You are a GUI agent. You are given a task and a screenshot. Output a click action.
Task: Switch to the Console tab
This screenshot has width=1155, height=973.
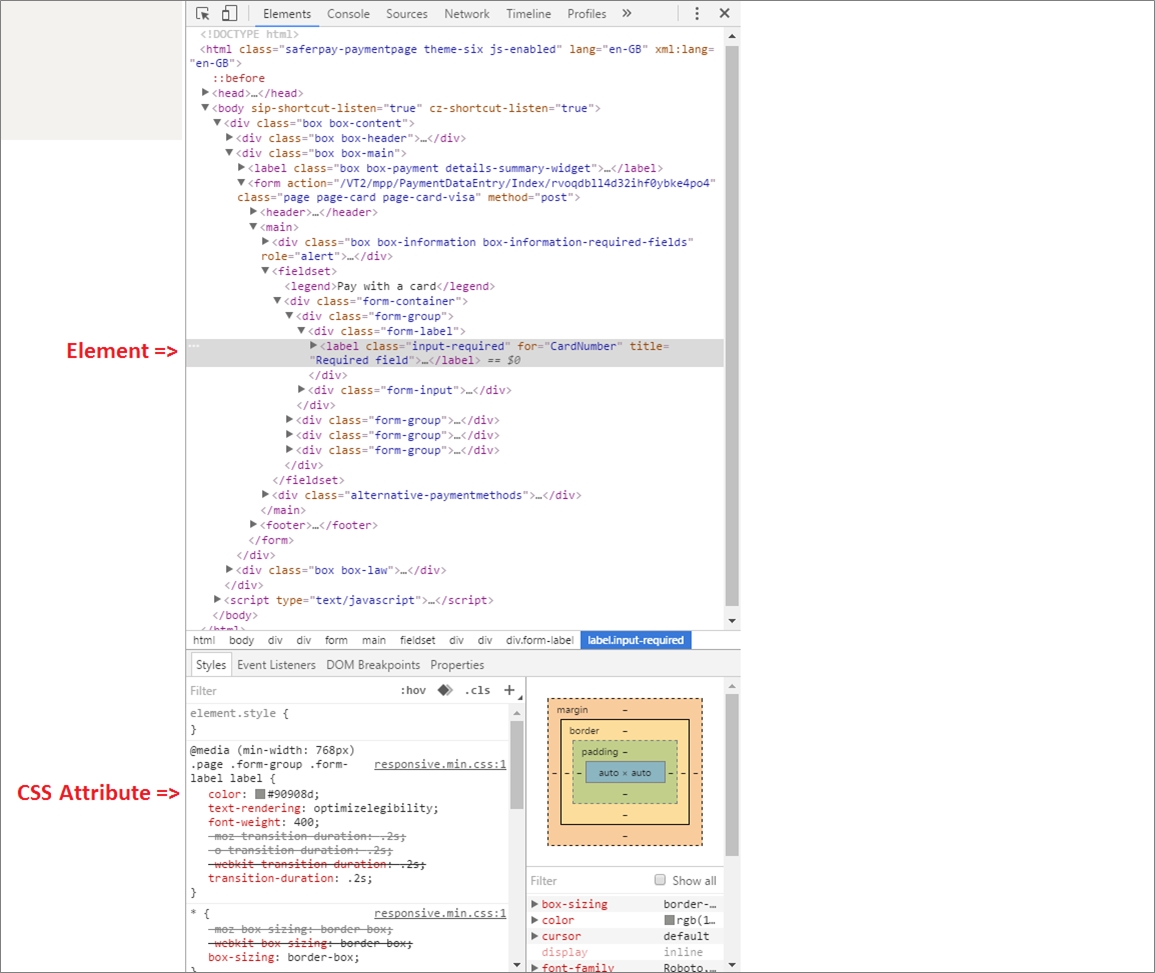coord(348,14)
